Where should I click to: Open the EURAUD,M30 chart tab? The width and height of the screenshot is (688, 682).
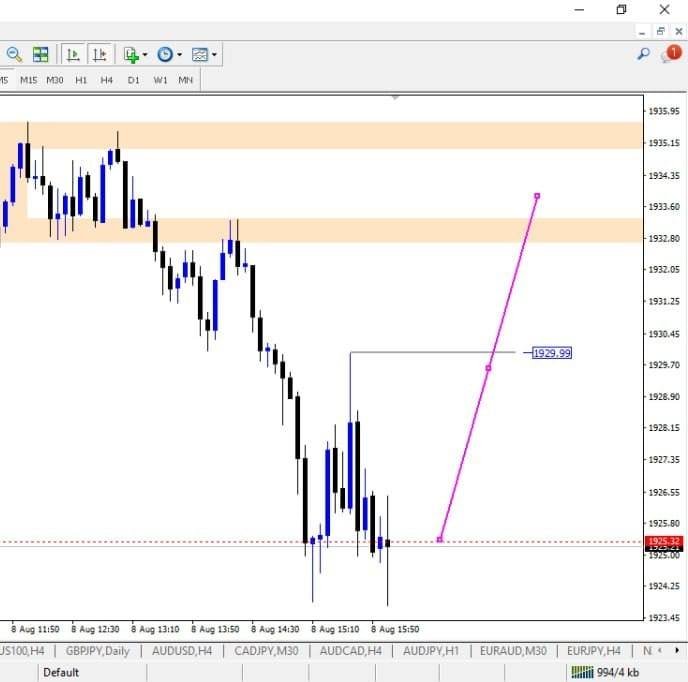(x=513, y=651)
